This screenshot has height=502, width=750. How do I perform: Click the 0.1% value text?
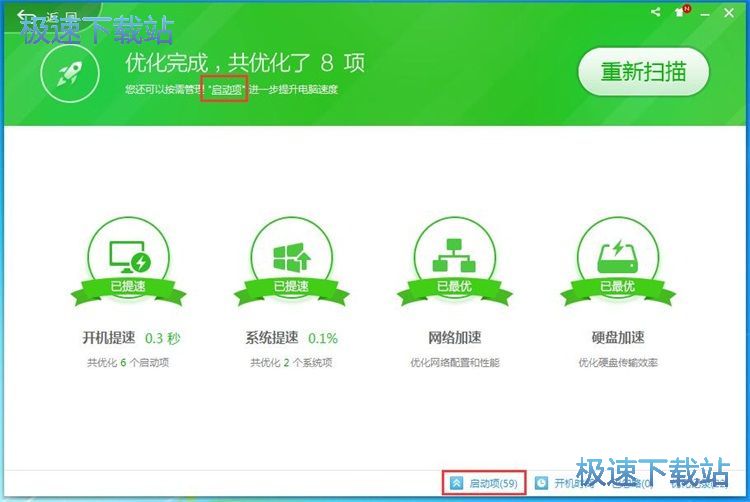323,338
